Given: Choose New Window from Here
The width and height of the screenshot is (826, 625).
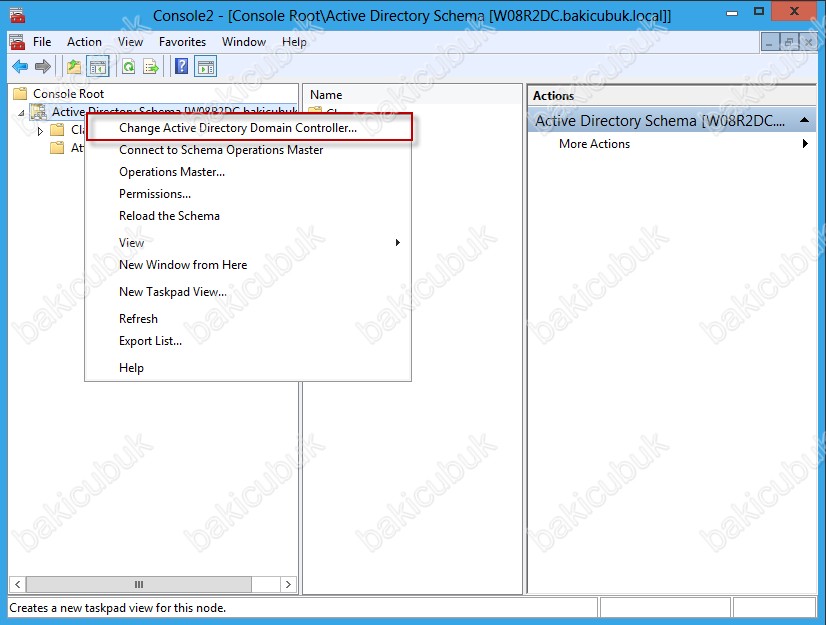Looking at the screenshot, I should click(x=248, y=265).
